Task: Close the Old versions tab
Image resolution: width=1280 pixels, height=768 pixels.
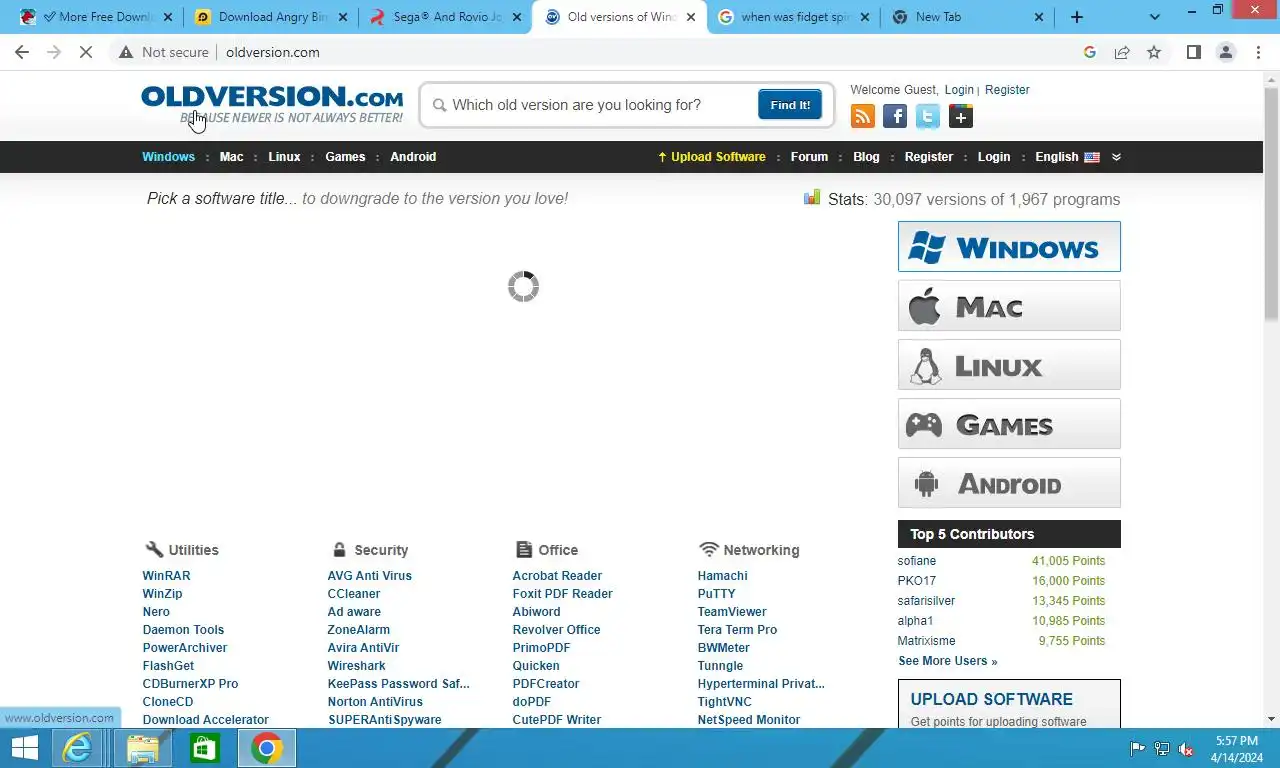Action: pos(690,17)
